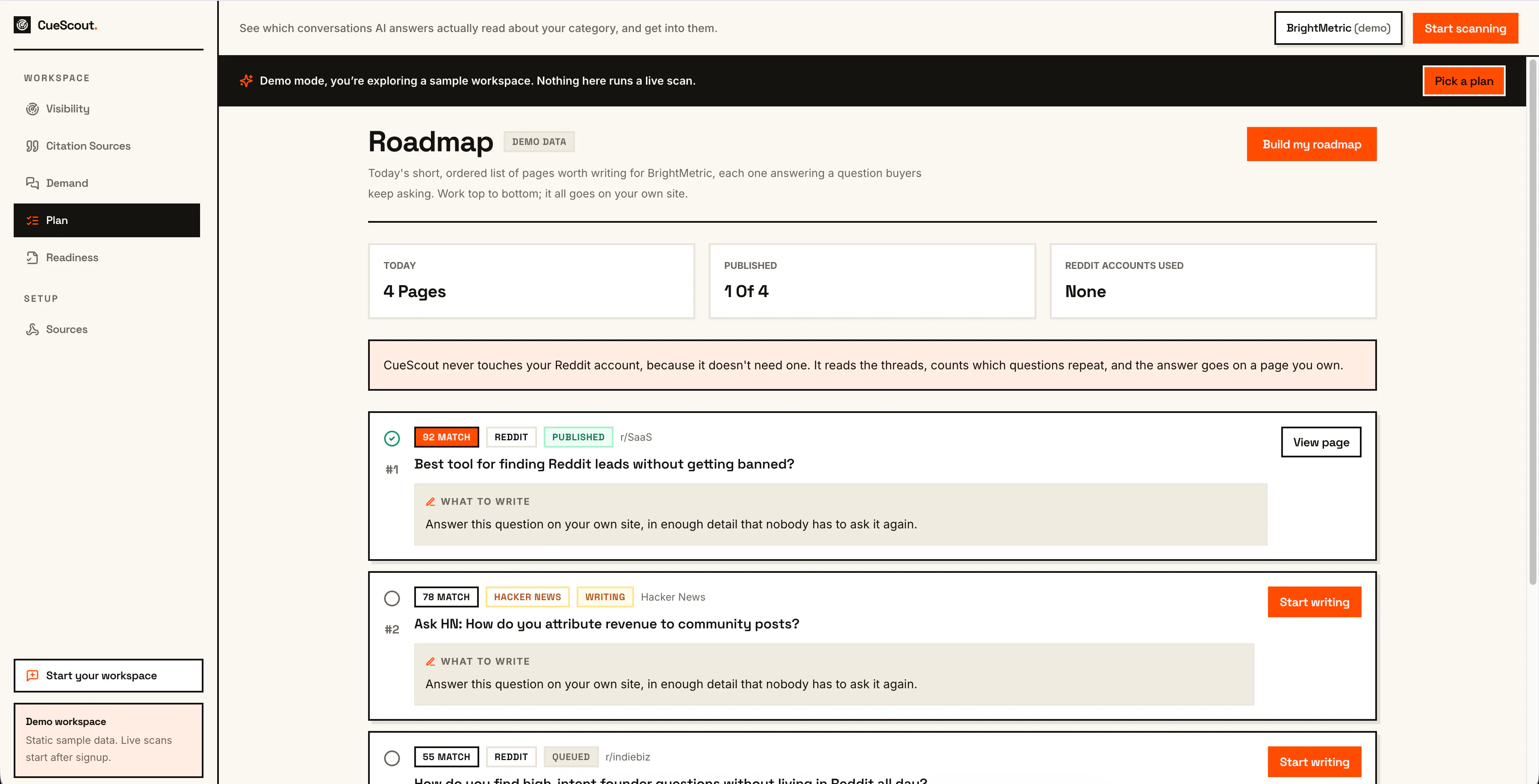Screen dimensions: 1539x784
Task: Click the Published 1 Of 4 stat card
Action: click(872, 281)
